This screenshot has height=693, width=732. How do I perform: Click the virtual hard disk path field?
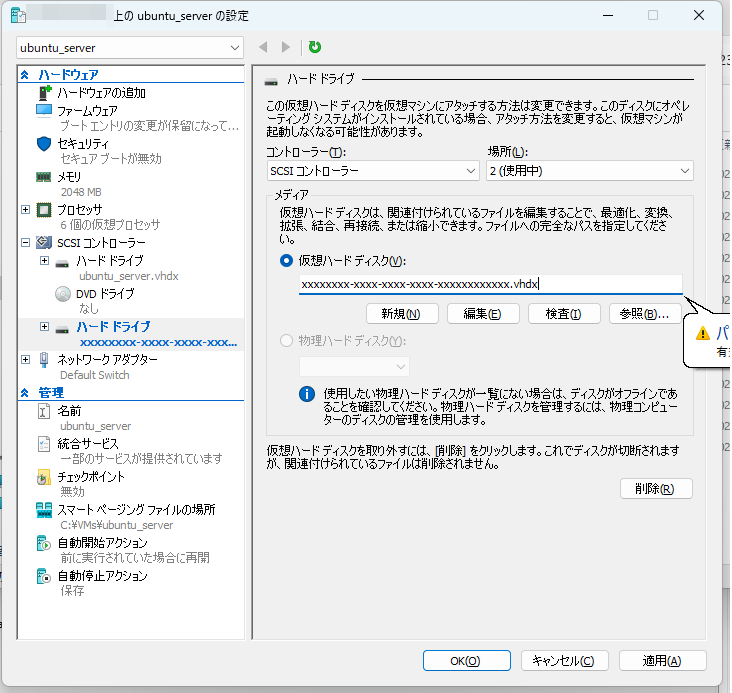490,284
